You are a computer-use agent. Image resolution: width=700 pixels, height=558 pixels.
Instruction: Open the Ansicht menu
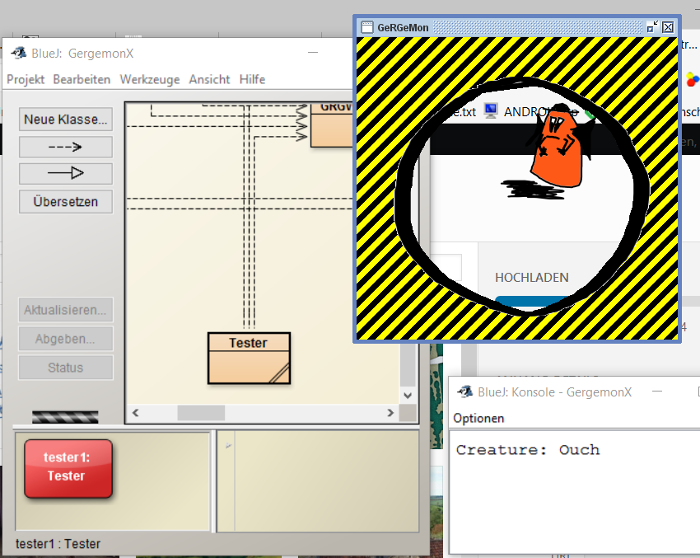[209, 79]
